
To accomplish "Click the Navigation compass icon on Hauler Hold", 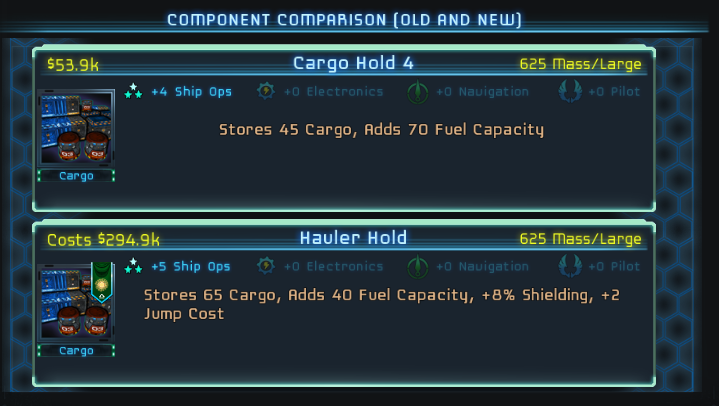I will pos(418,266).
